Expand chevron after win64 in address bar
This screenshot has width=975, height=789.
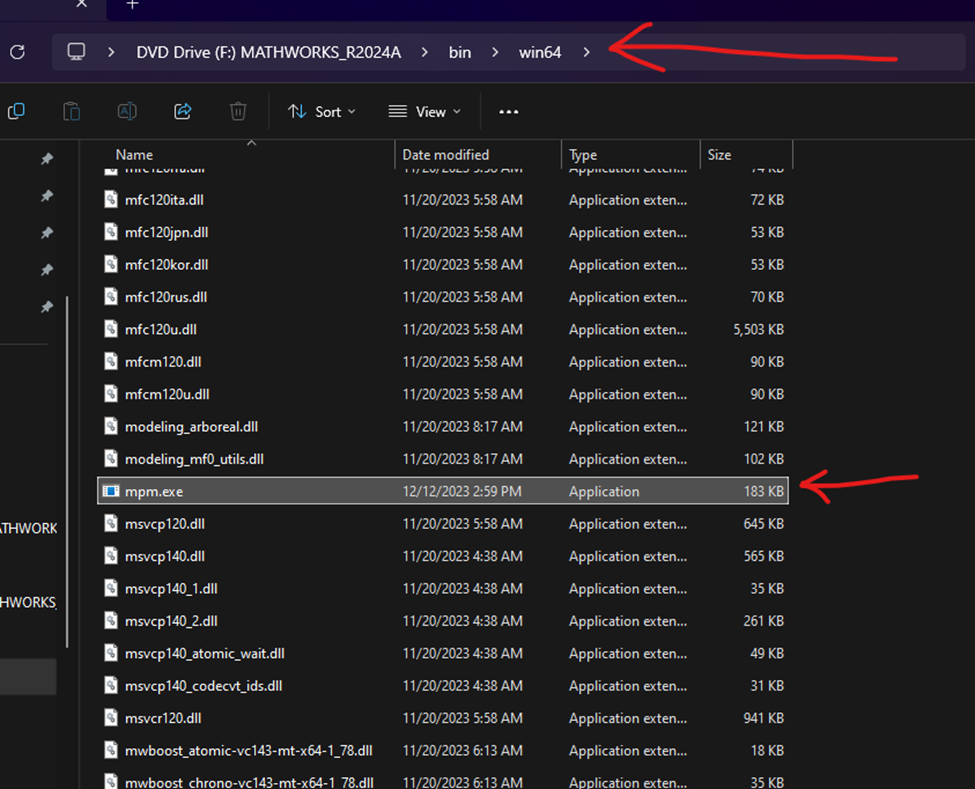(x=586, y=52)
